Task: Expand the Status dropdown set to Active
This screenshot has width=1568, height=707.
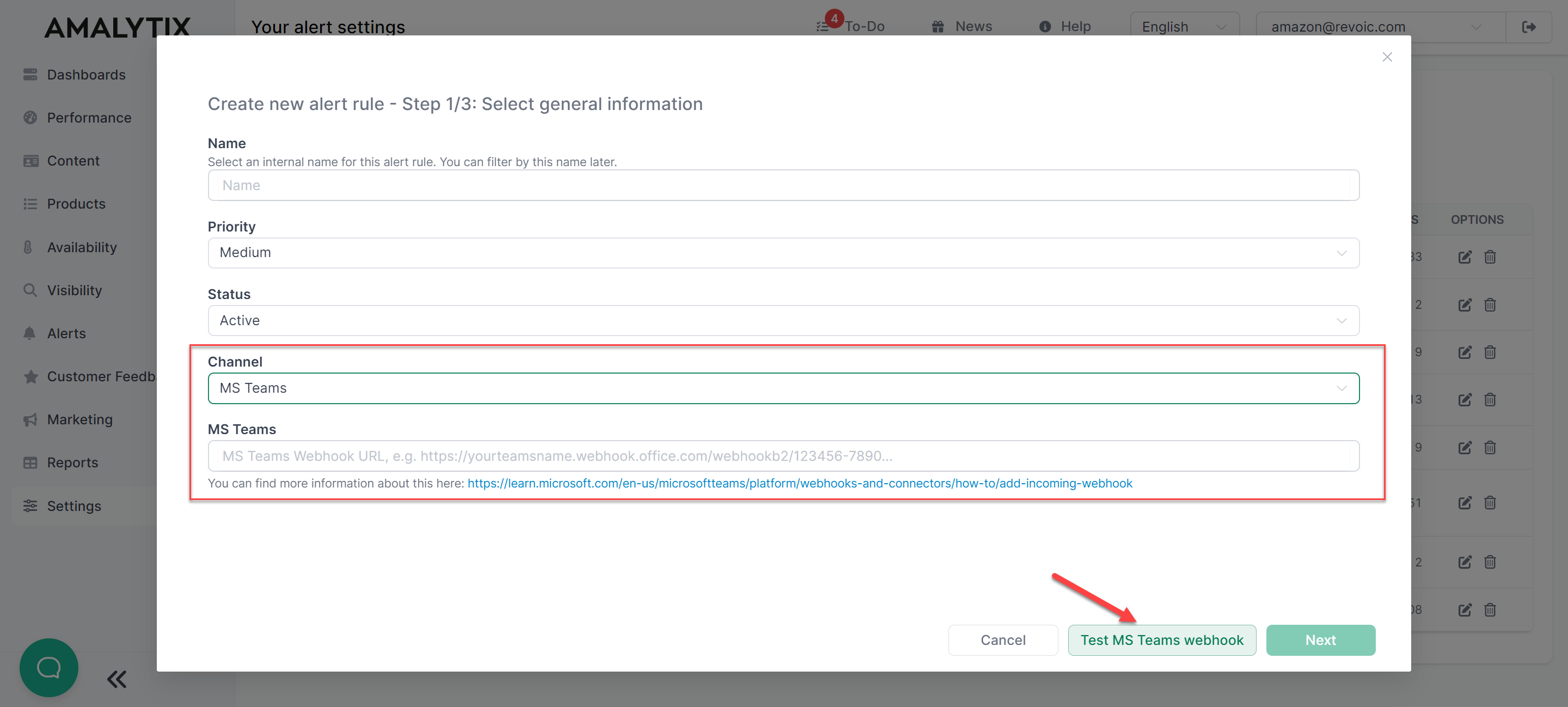Action: point(783,320)
